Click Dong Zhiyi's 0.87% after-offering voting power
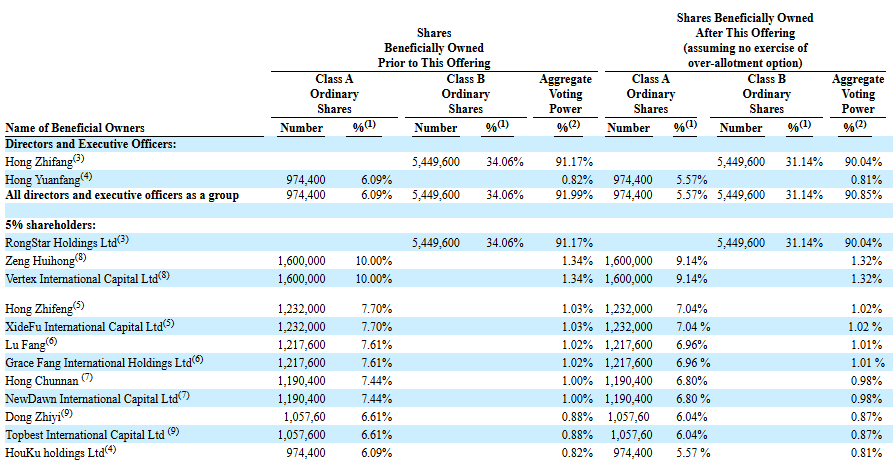This screenshot has height=464, width=893. (866, 417)
